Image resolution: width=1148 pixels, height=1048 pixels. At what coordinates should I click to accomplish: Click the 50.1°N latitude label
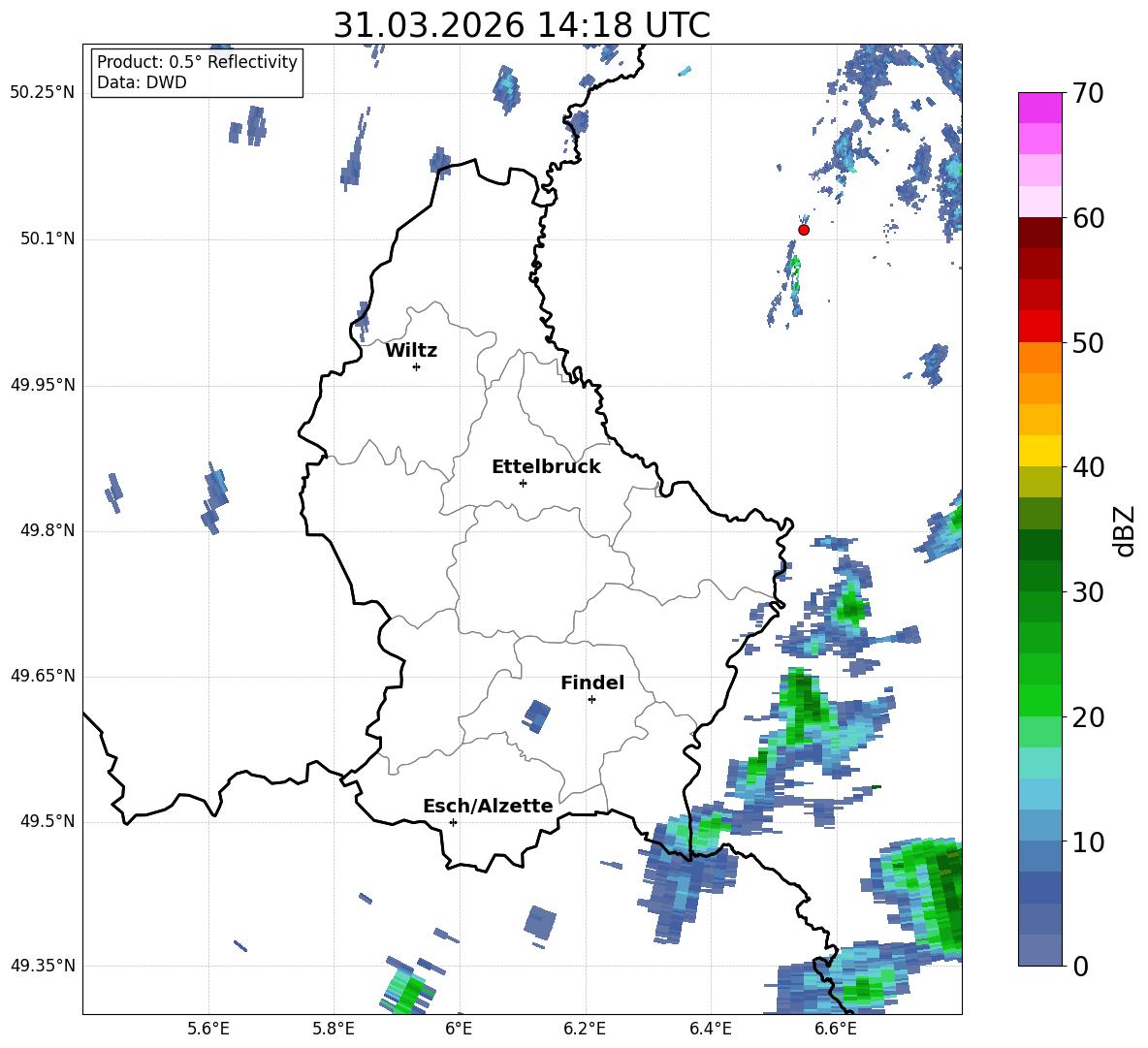click(x=48, y=238)
